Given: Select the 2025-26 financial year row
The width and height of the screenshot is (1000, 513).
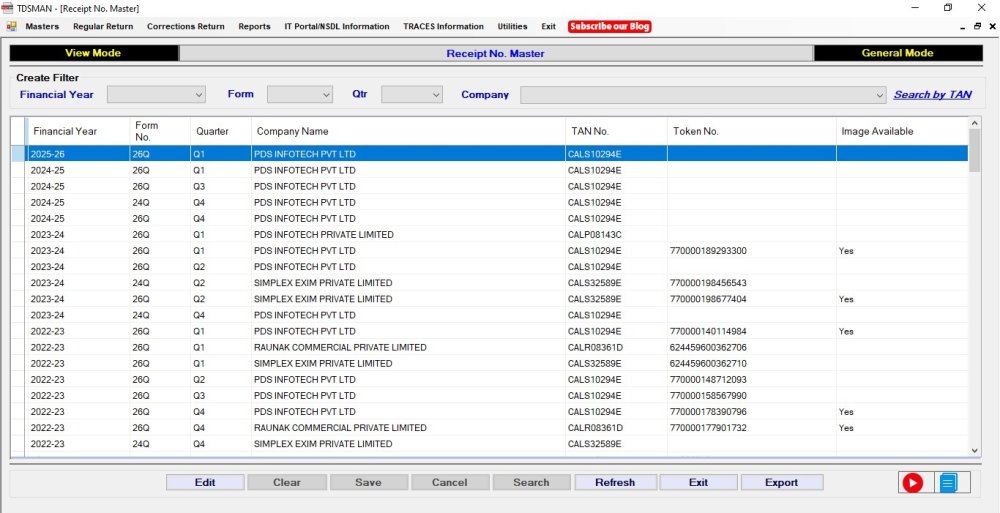Looking at the screenshot, I should point(490,154).
